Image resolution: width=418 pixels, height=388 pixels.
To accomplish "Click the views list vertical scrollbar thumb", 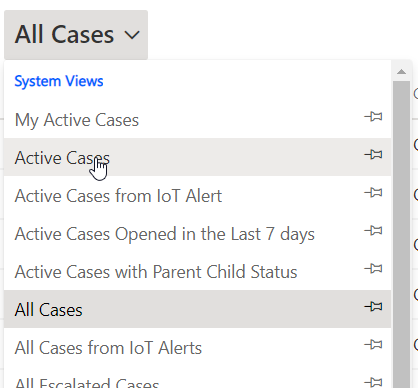I will (402, 234).
